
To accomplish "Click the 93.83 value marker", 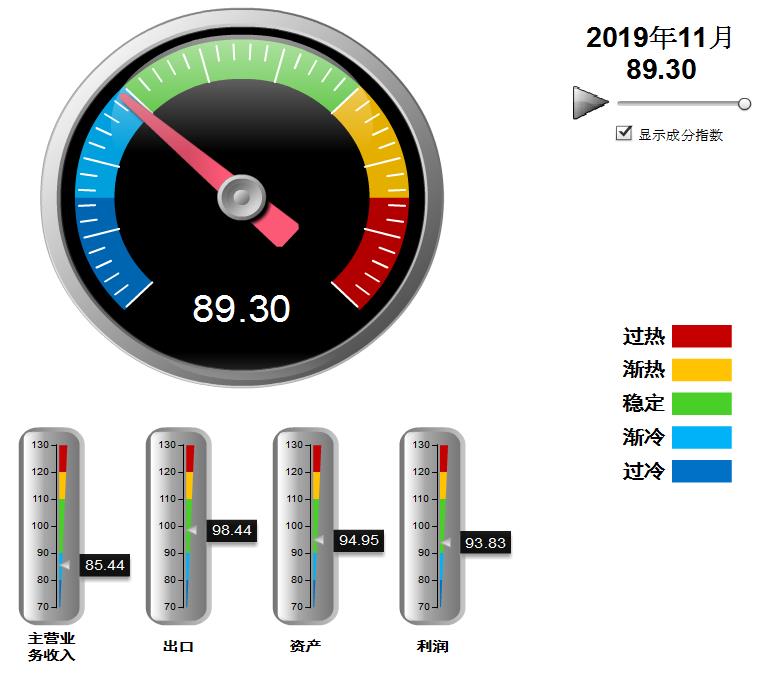I will click(485, 543).
